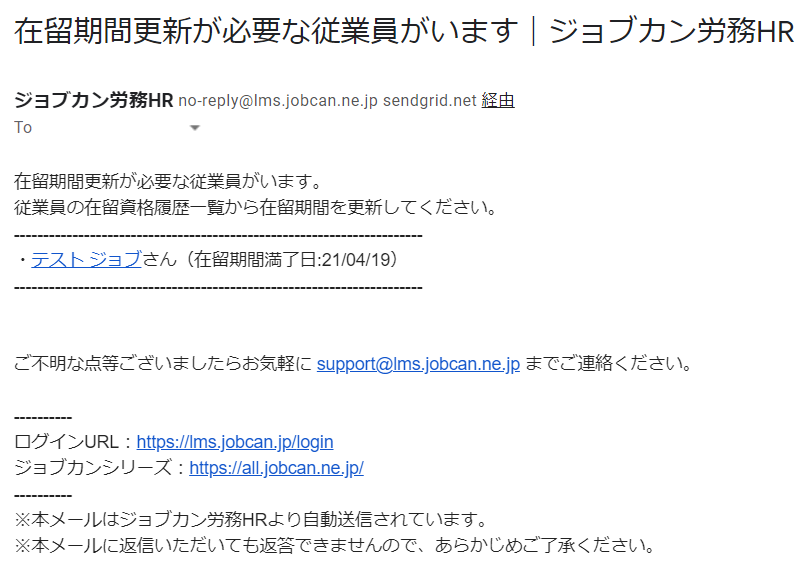Click the 在留期間満了日:21/04/19 expiry date text
Image resolution: width=803 pixels, height=588 pixels.
coord(291,260)
